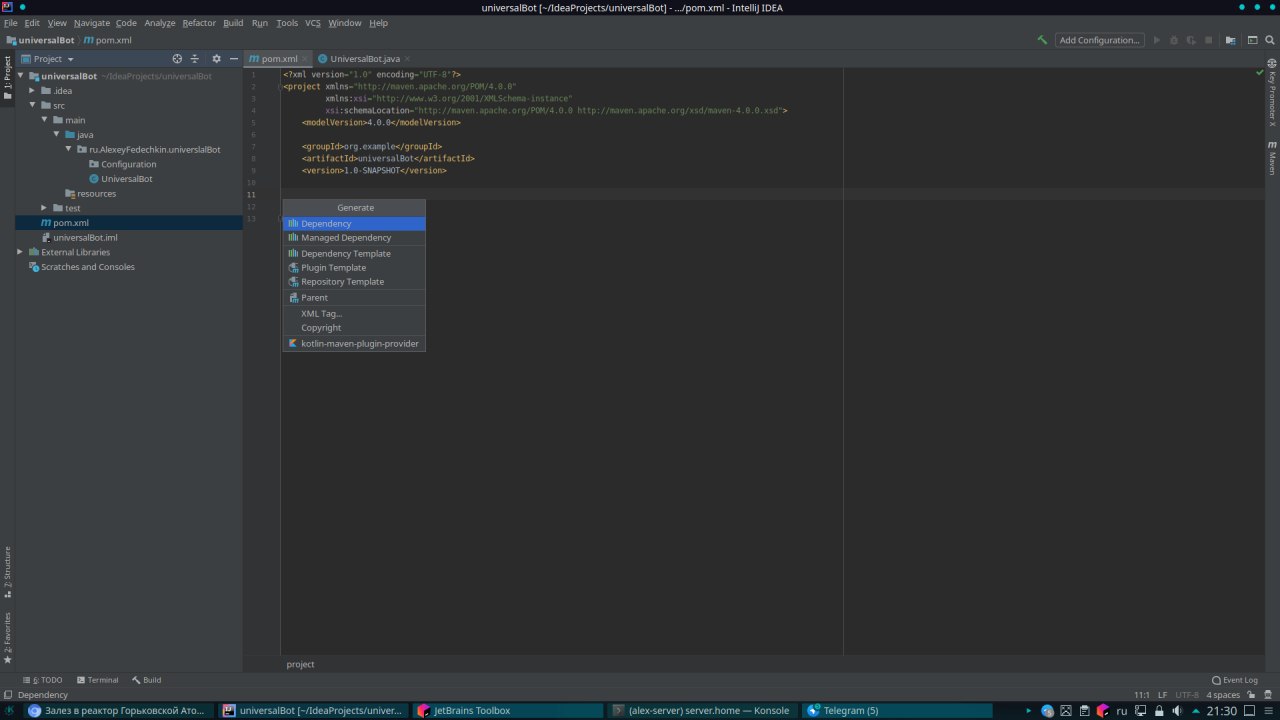Select Parent in Generate popup

coord(354,298)
